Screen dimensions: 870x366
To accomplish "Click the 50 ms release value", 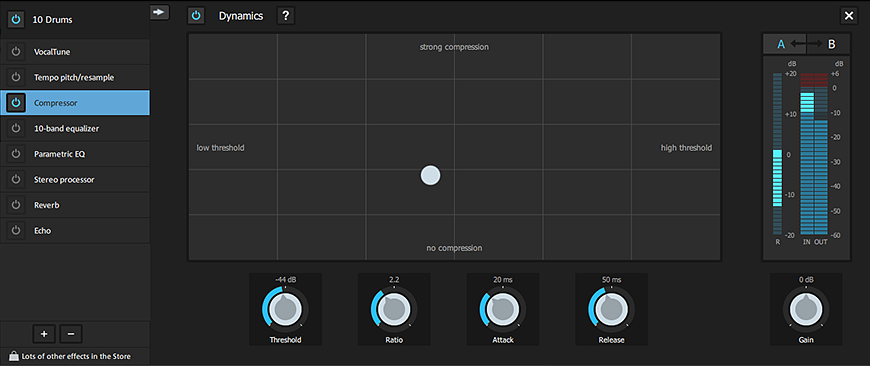I will pos(611,280).
